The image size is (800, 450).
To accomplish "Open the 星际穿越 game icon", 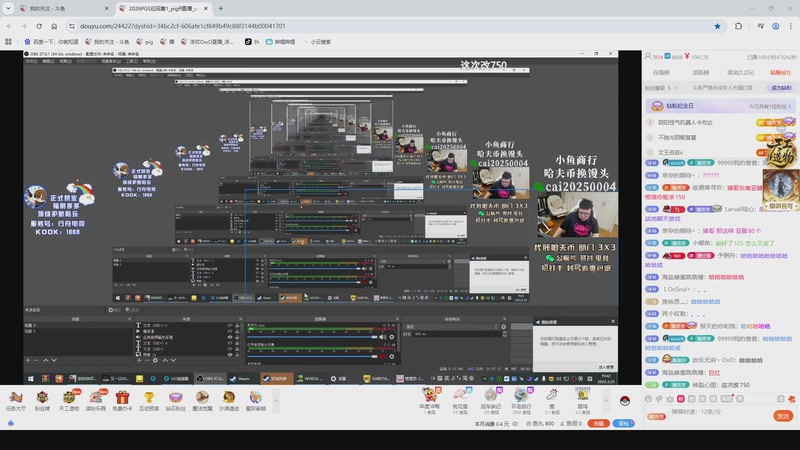I will (255, 400).
